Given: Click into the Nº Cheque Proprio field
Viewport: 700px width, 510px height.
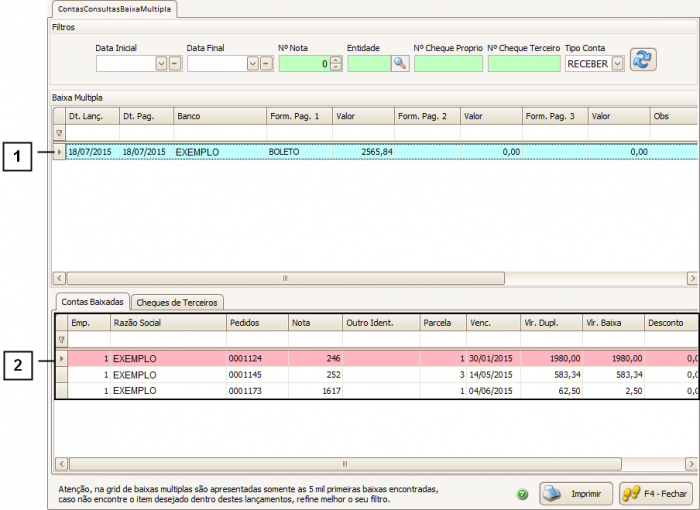Looking at the screenshot, I should pyautogui.click(x=447, y=64).
